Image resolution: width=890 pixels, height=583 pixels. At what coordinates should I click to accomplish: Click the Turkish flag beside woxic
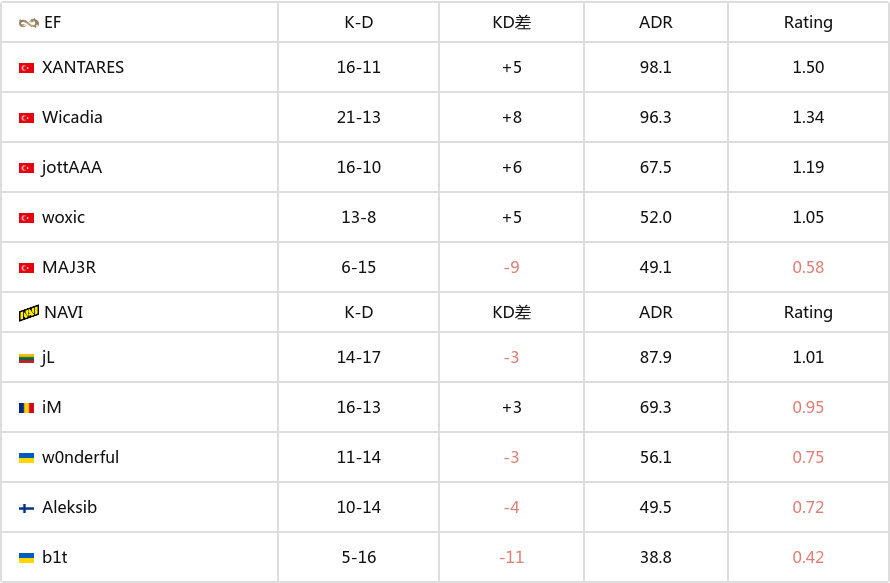coord(26,218)
